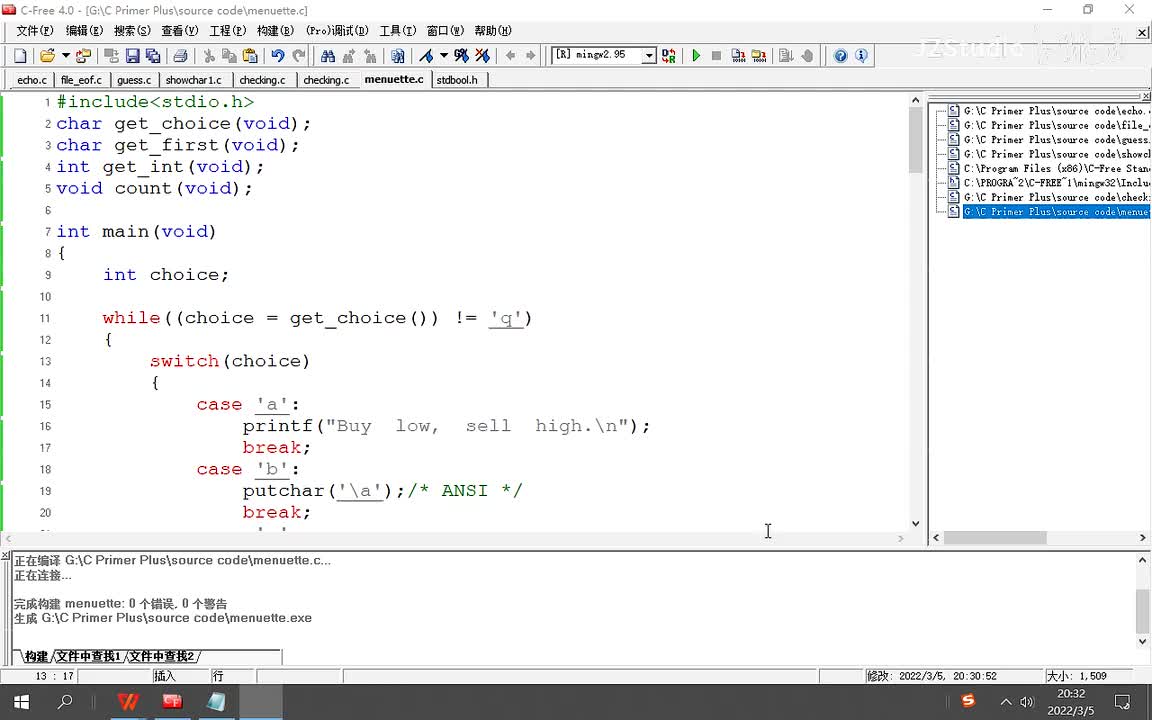
Task: Click the output panel scroll down arrow
Action: (1142, 641)
